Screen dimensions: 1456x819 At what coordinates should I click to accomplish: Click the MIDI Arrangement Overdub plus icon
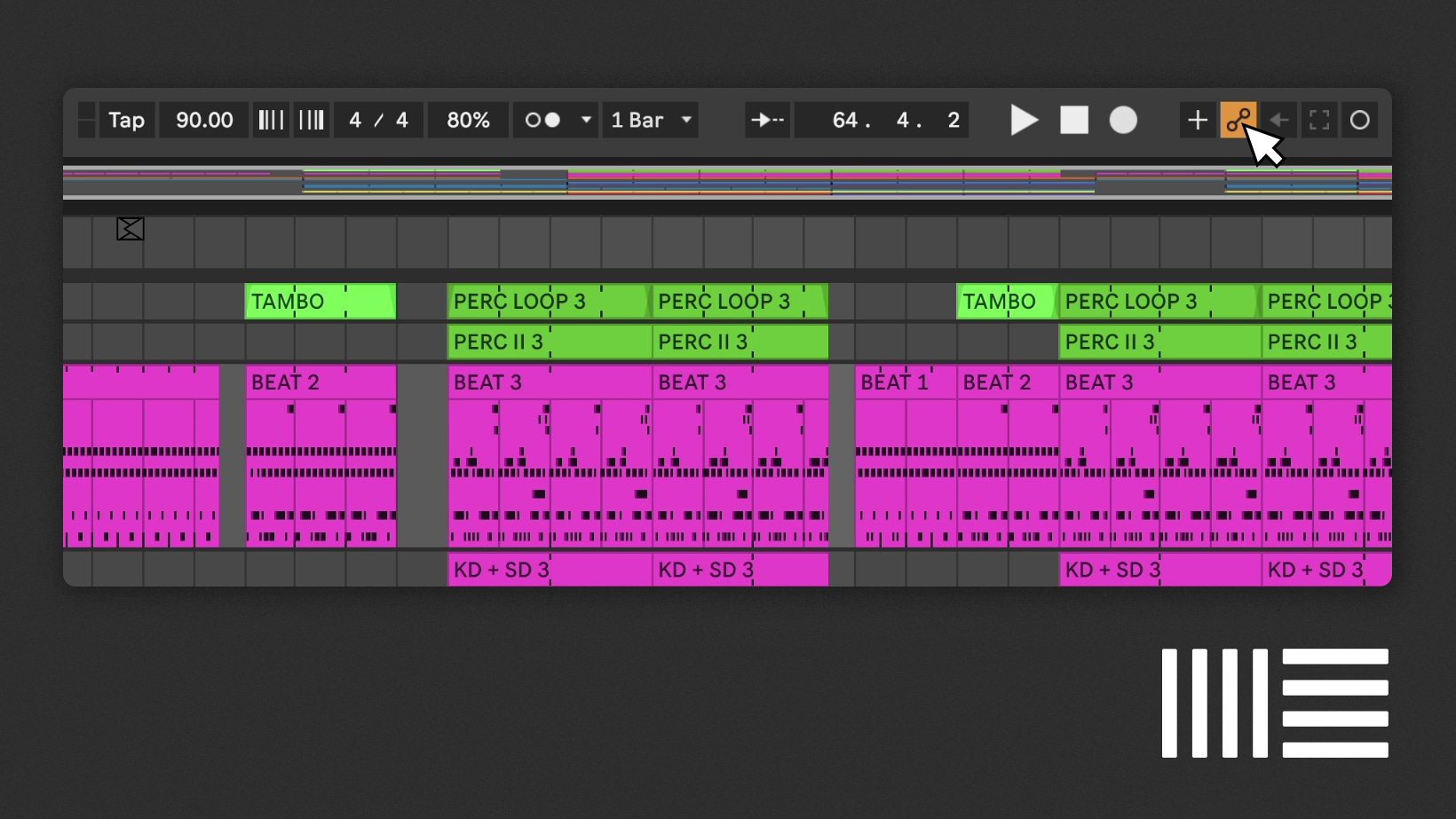(x=1197, y=120)
